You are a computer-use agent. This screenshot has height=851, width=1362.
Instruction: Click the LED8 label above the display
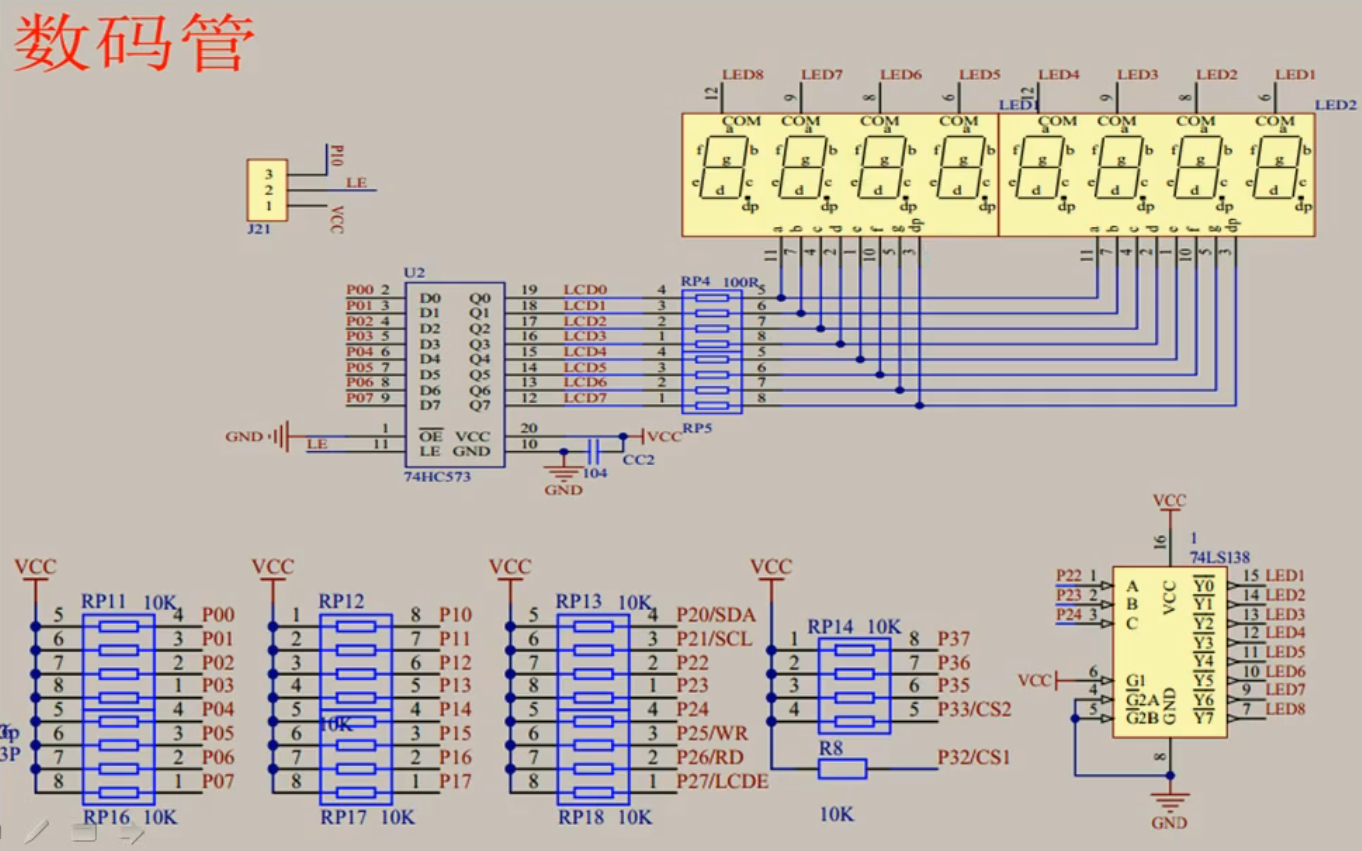point(743,74)
